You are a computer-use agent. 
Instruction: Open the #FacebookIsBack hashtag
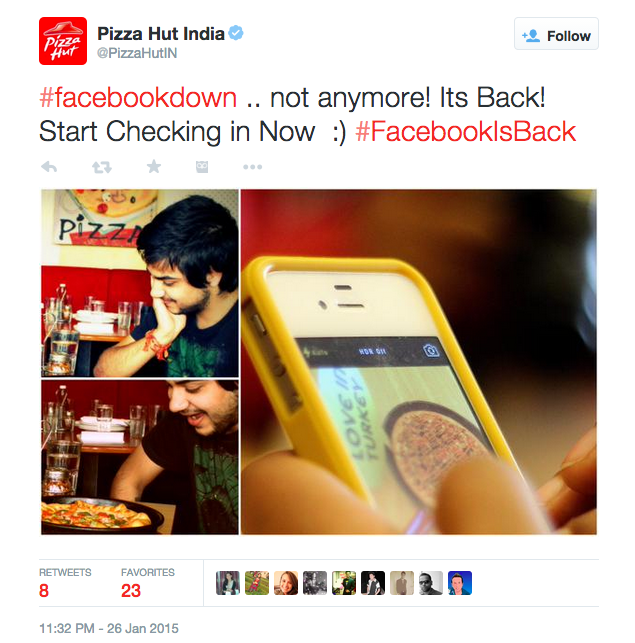[466, 132]
